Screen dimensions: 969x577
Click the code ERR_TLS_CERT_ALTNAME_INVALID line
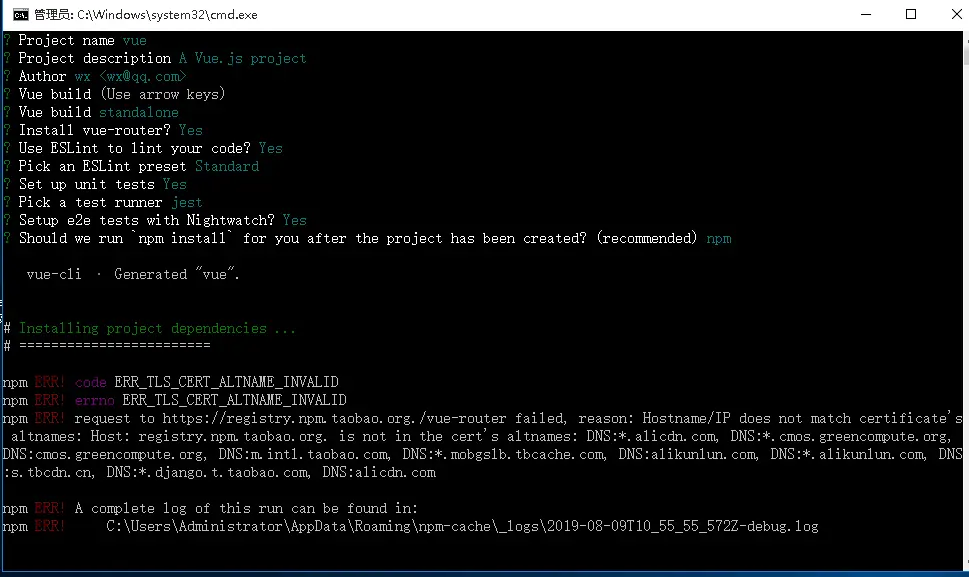click(x=206, y=382)
